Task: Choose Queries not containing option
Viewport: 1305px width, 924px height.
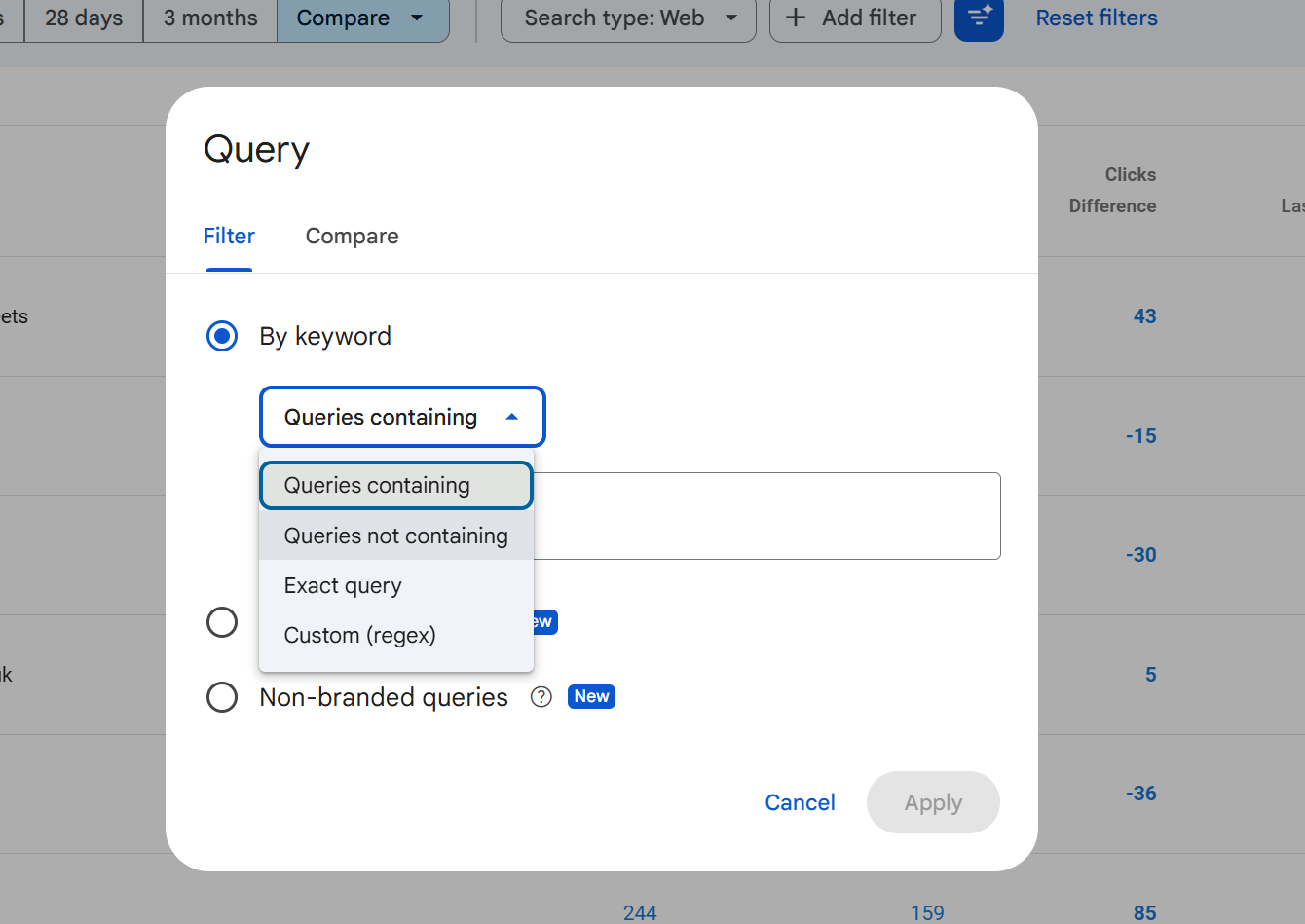Action: [395, 536]
